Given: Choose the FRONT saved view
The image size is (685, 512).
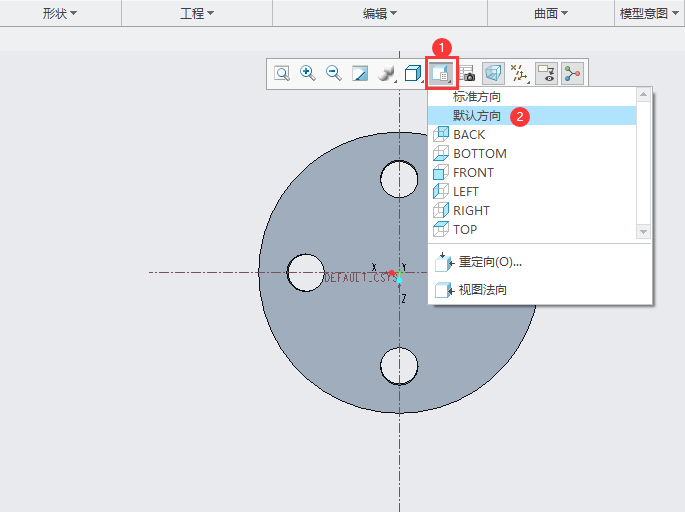Looking at the screenshot, I should (x=473, y=172).
